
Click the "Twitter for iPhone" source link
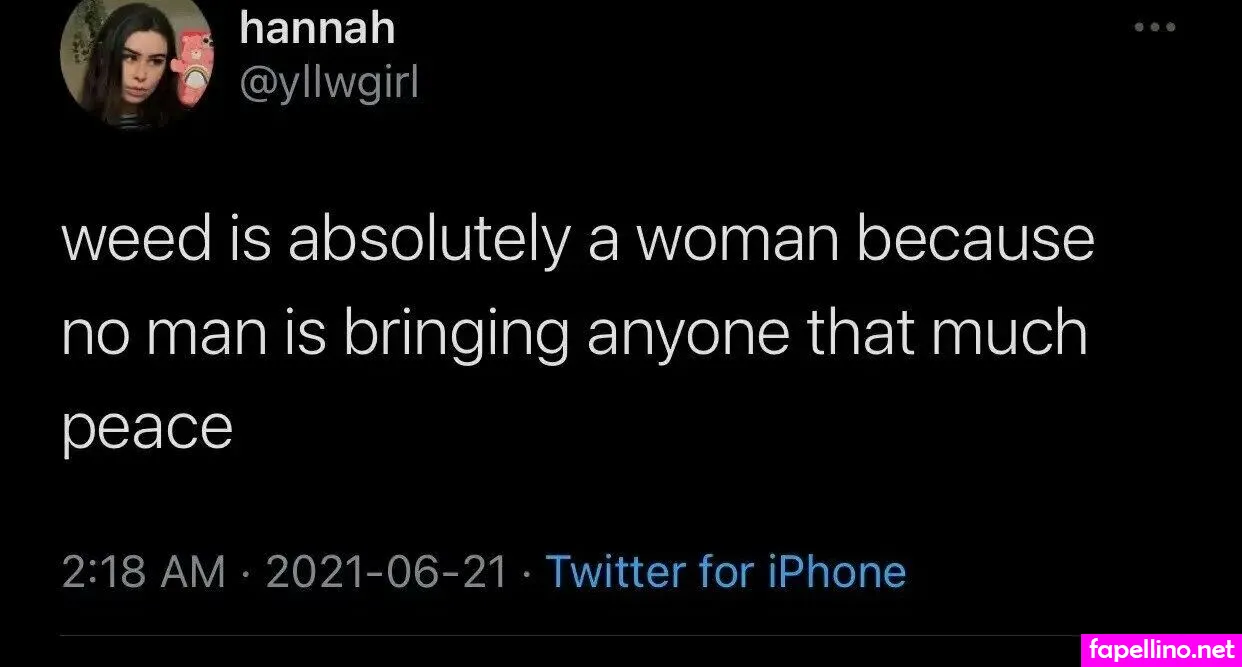click(726, 573)
